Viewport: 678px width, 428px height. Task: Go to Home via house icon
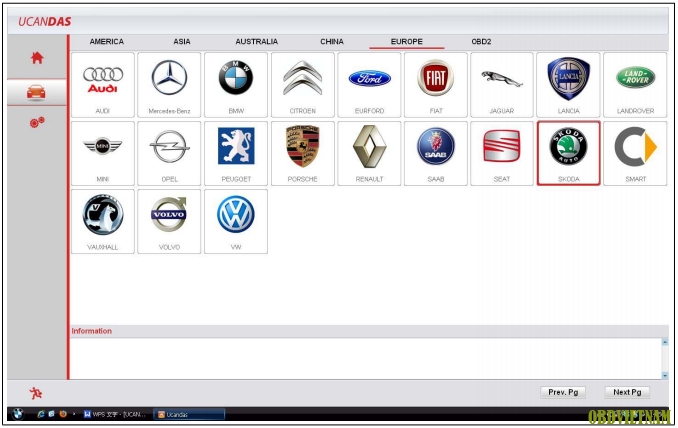37,57
